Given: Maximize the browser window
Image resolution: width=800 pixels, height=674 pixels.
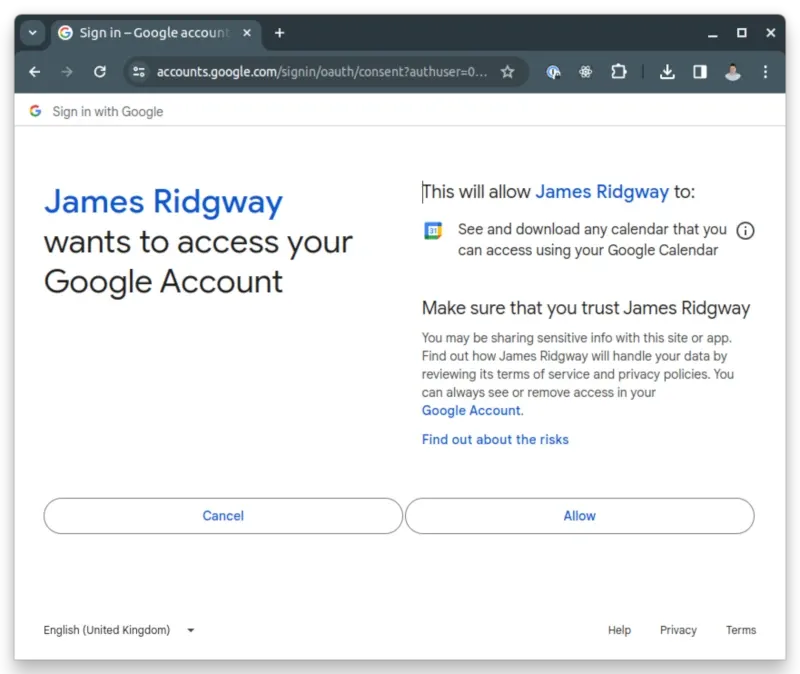Looking at the screenshot, I should (x=742, y=33).
